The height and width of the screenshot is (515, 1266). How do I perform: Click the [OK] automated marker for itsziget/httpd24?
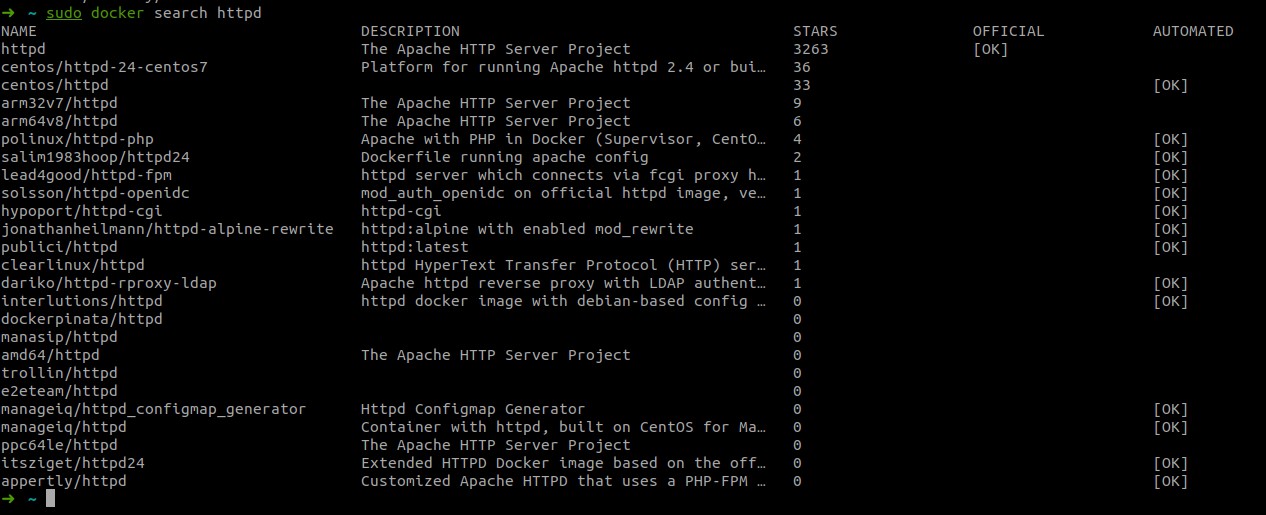click(1170, 463)
